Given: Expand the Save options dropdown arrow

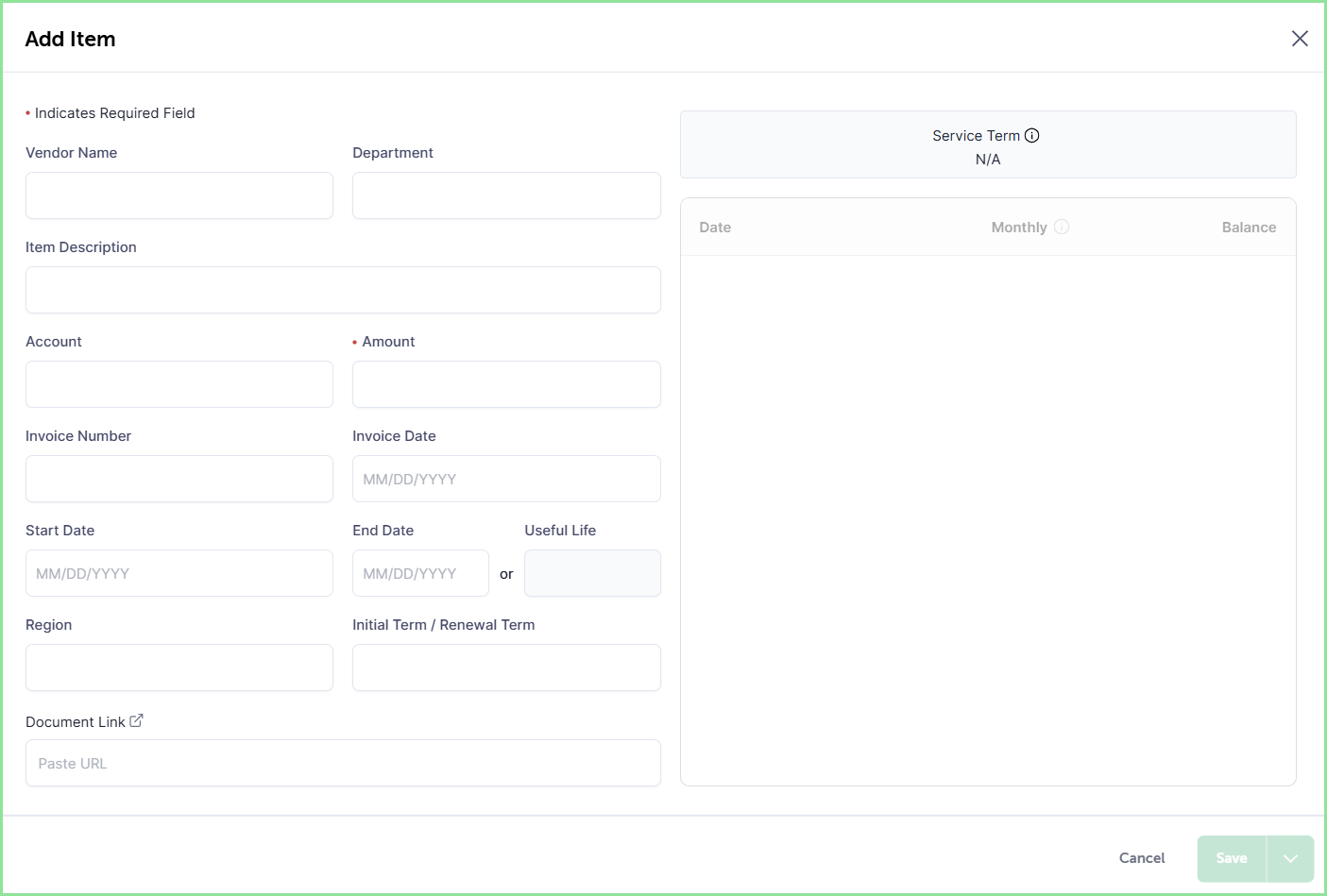Looking at the screenshot, I should (x=1290, y=858).
